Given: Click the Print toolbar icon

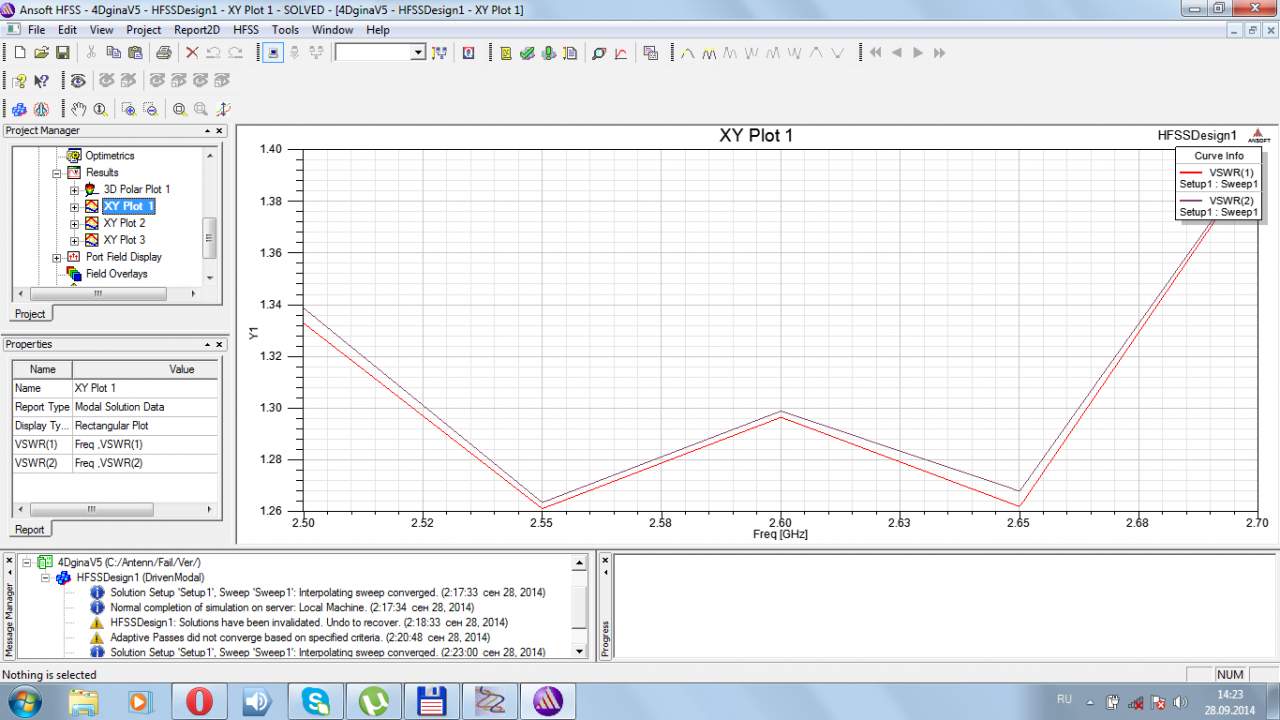Looking at the screenshot, I should (x=163, y=53).
